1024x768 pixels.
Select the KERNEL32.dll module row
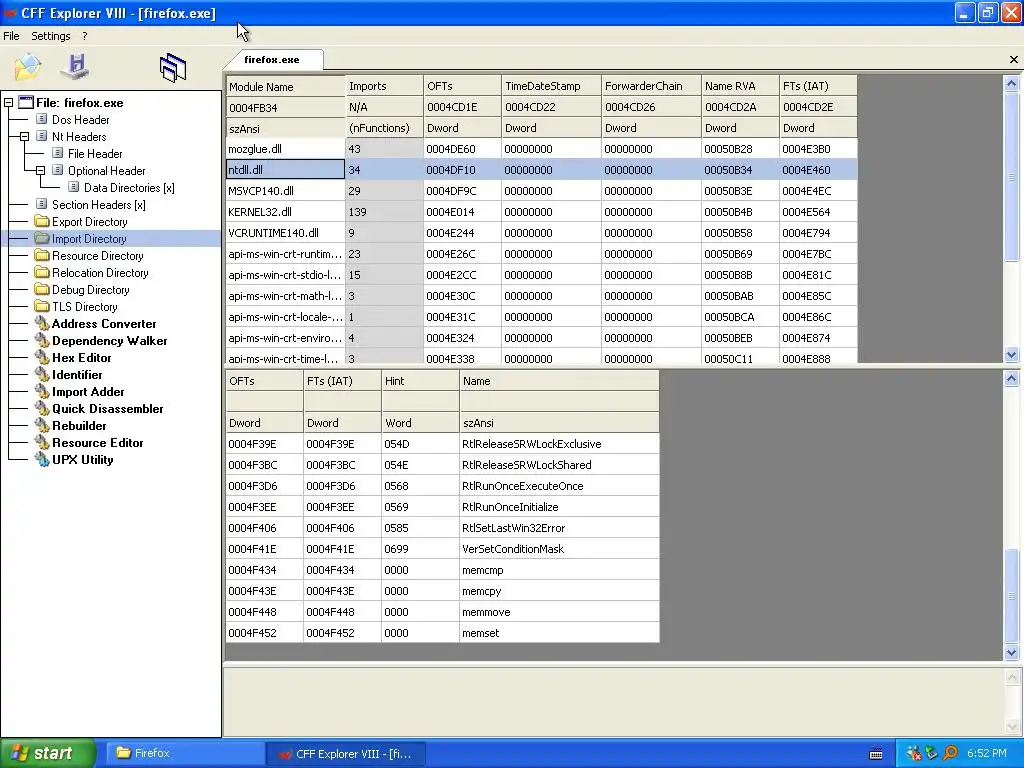point(541,212)
